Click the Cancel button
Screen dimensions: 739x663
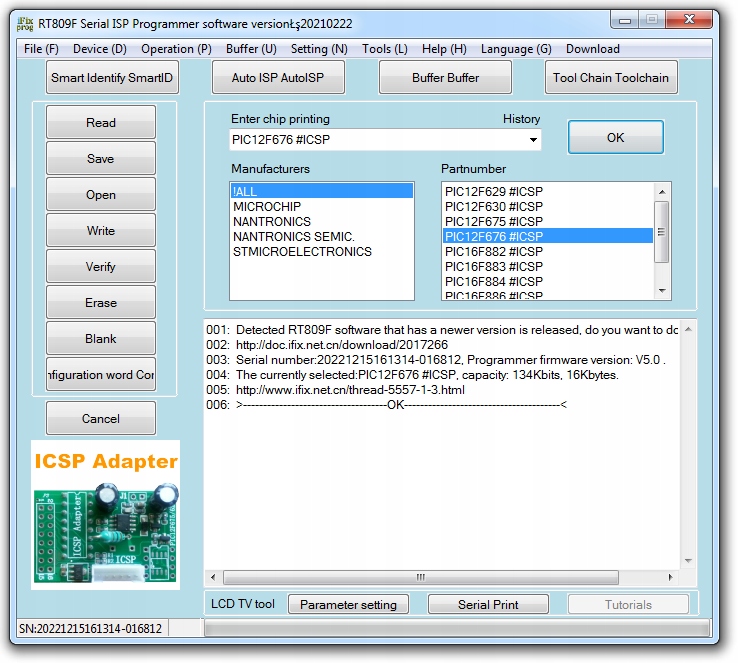coord(101,418)
